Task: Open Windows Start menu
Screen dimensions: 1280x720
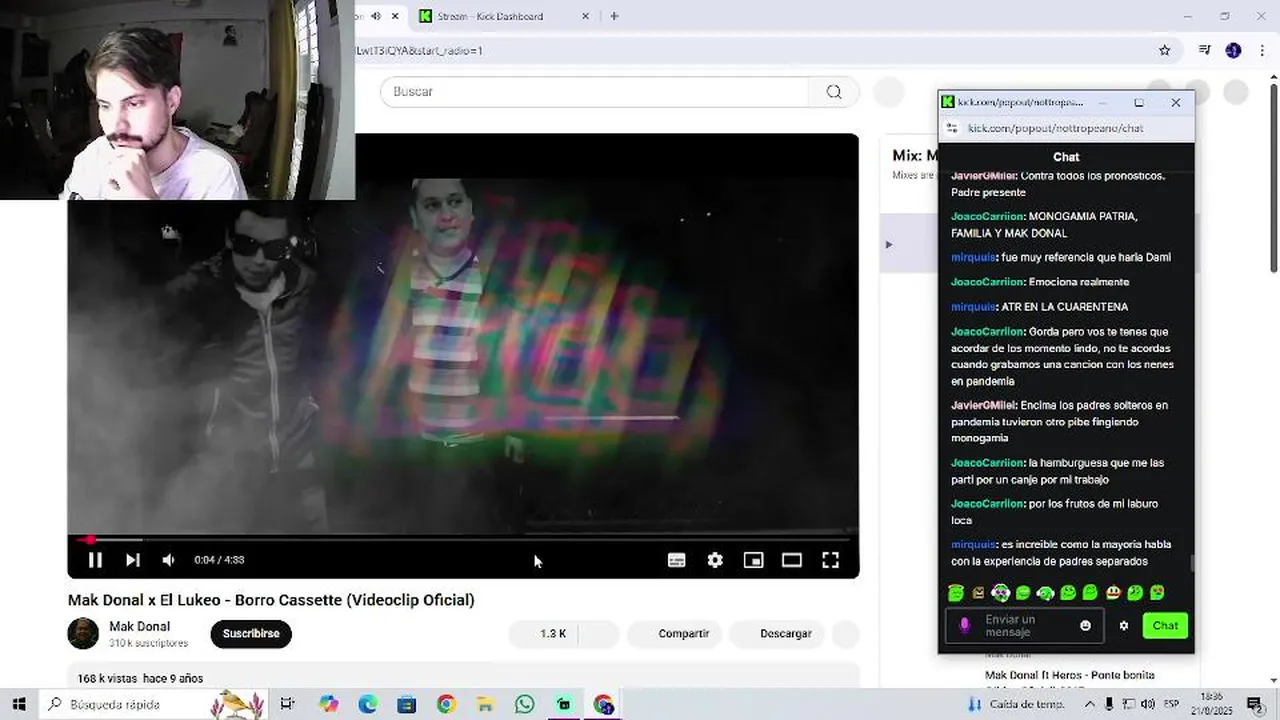Action: coord(19,704)
